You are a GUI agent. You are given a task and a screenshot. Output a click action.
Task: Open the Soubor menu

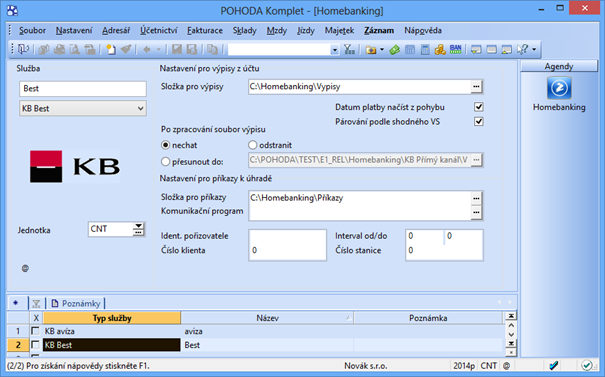click(x=32, y=30)
